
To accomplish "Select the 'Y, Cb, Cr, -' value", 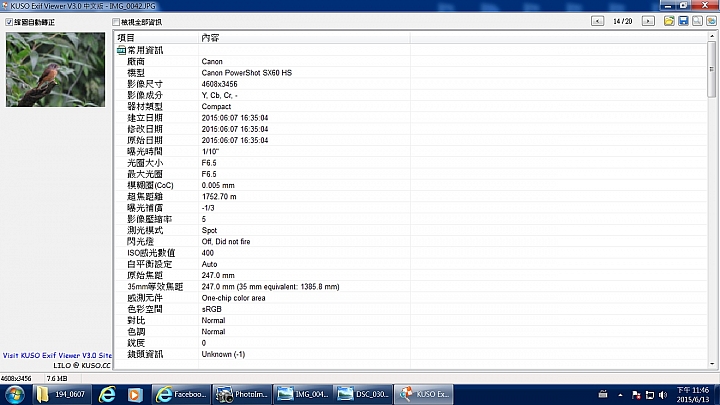I will (219, 95).
